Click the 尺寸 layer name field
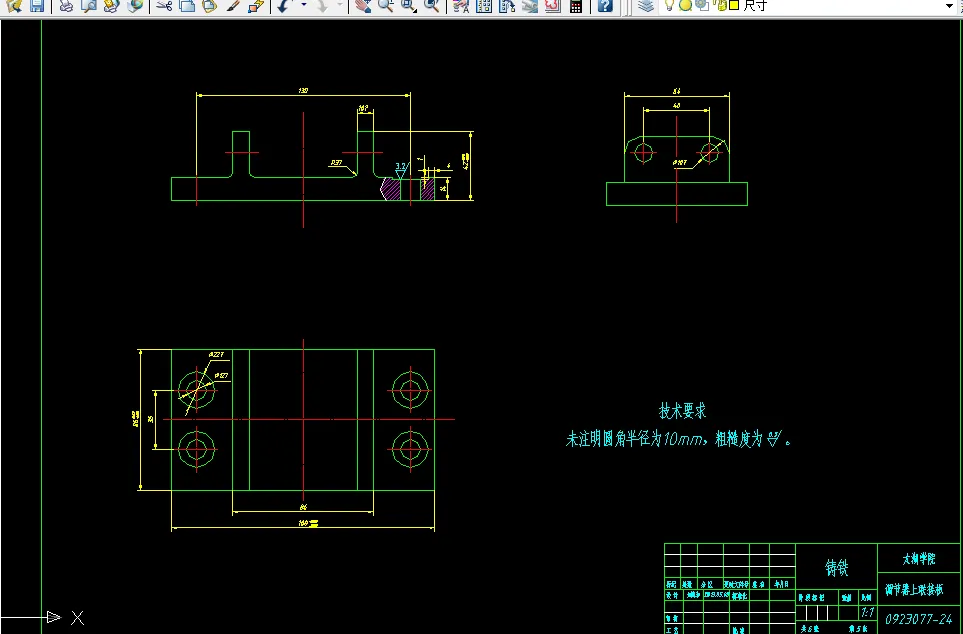This screenshot has width=963, height=634. pos(755,6)
